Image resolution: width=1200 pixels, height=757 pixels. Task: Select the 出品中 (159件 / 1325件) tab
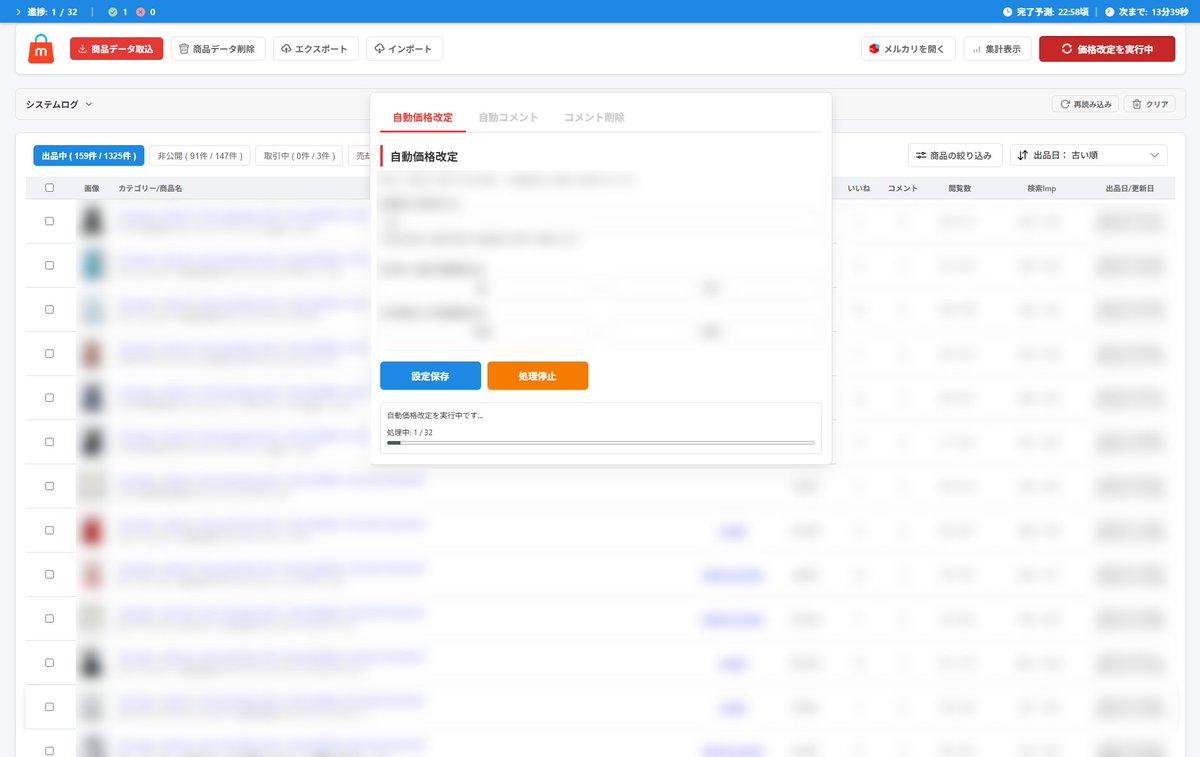coord(89,156)
